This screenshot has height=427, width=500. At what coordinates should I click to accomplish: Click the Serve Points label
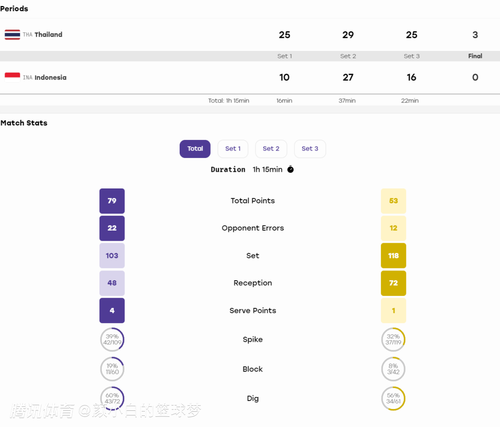(x=253, y=310)
